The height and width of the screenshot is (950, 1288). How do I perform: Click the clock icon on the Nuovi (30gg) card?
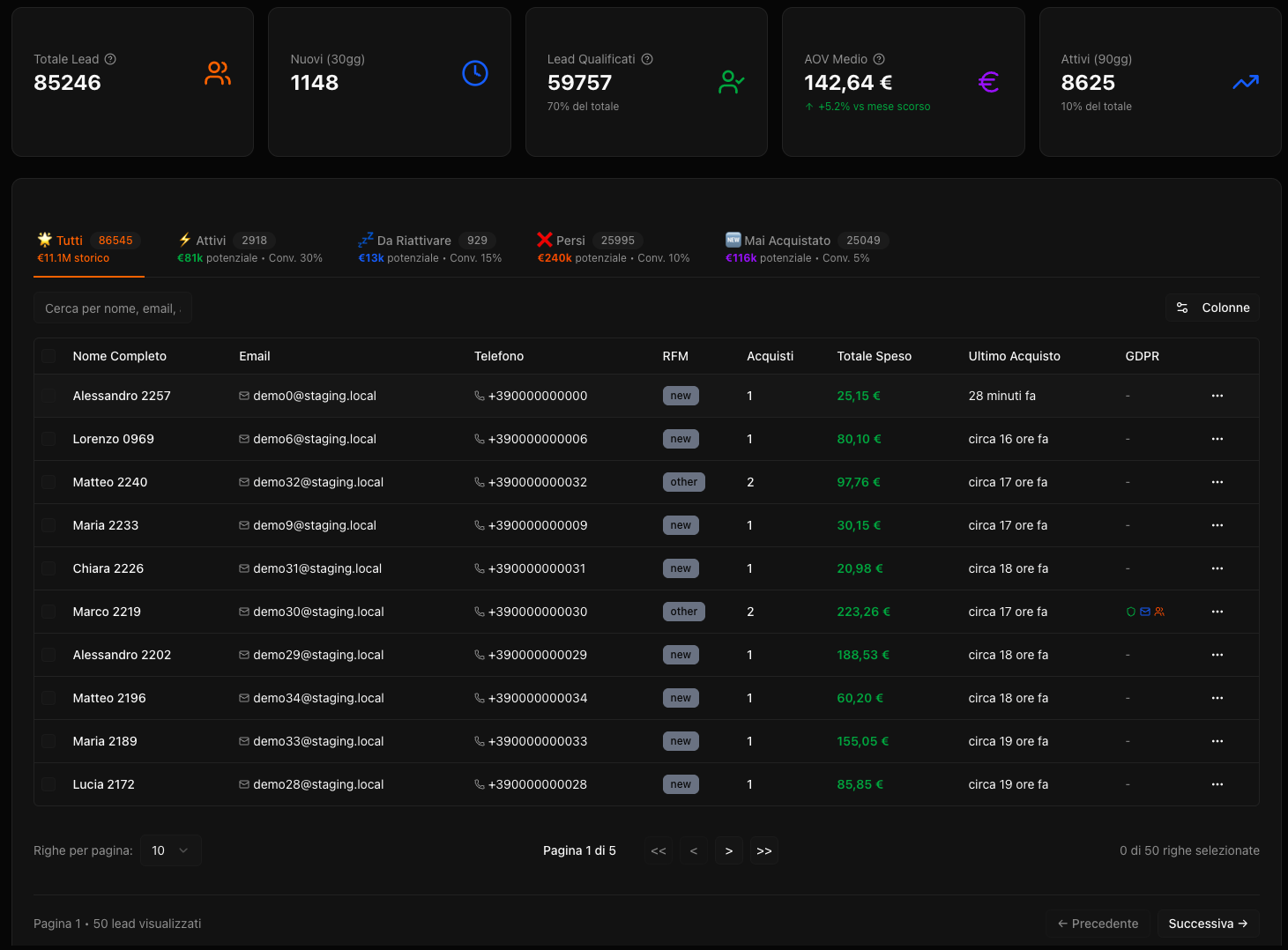click(x=474, y=74)
